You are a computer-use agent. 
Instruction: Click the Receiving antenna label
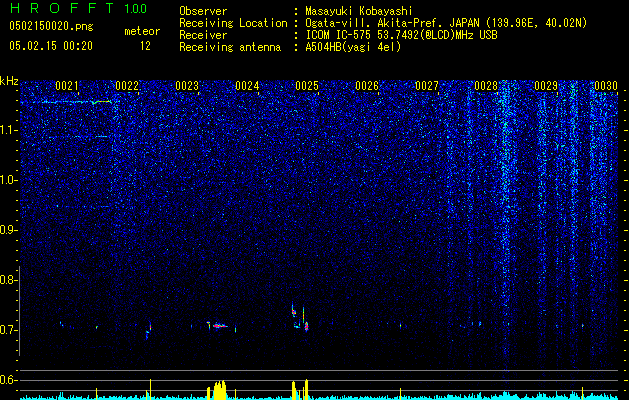[230, 47]
